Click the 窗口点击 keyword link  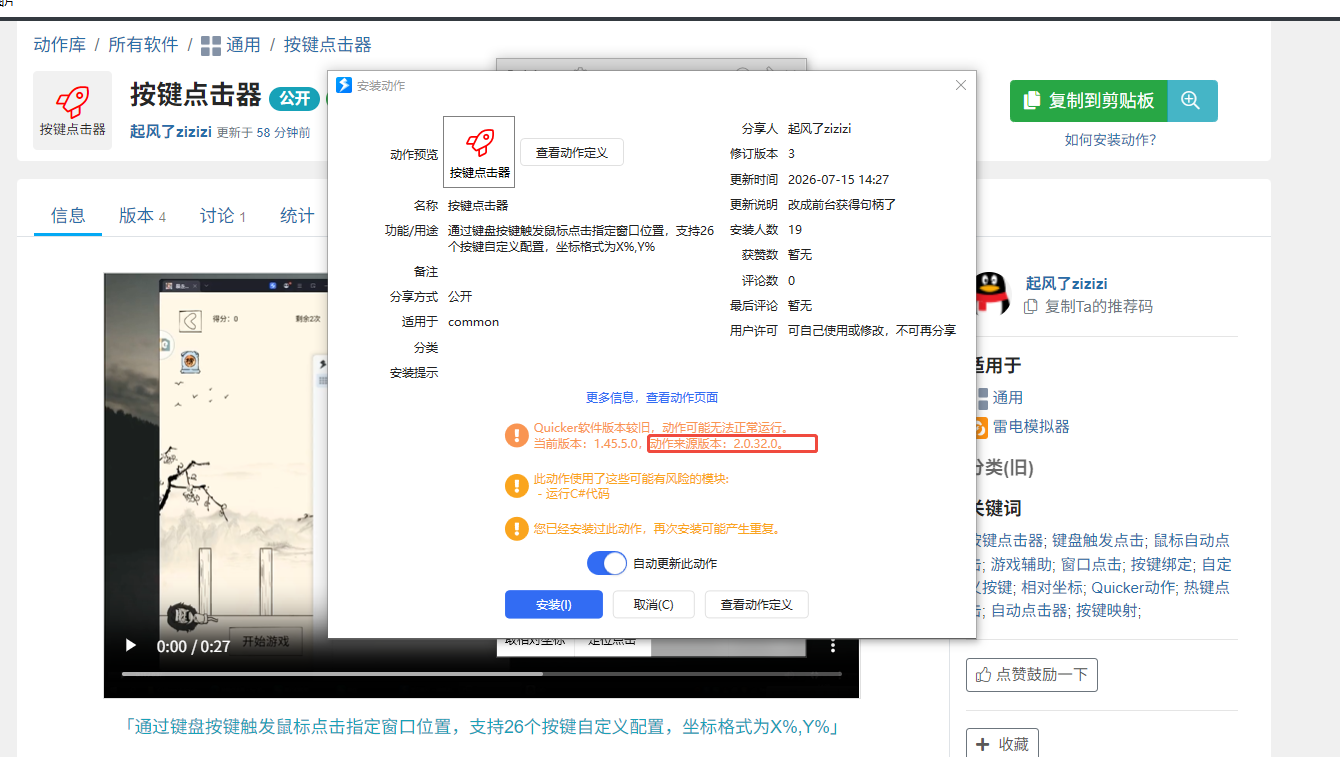1091,564
